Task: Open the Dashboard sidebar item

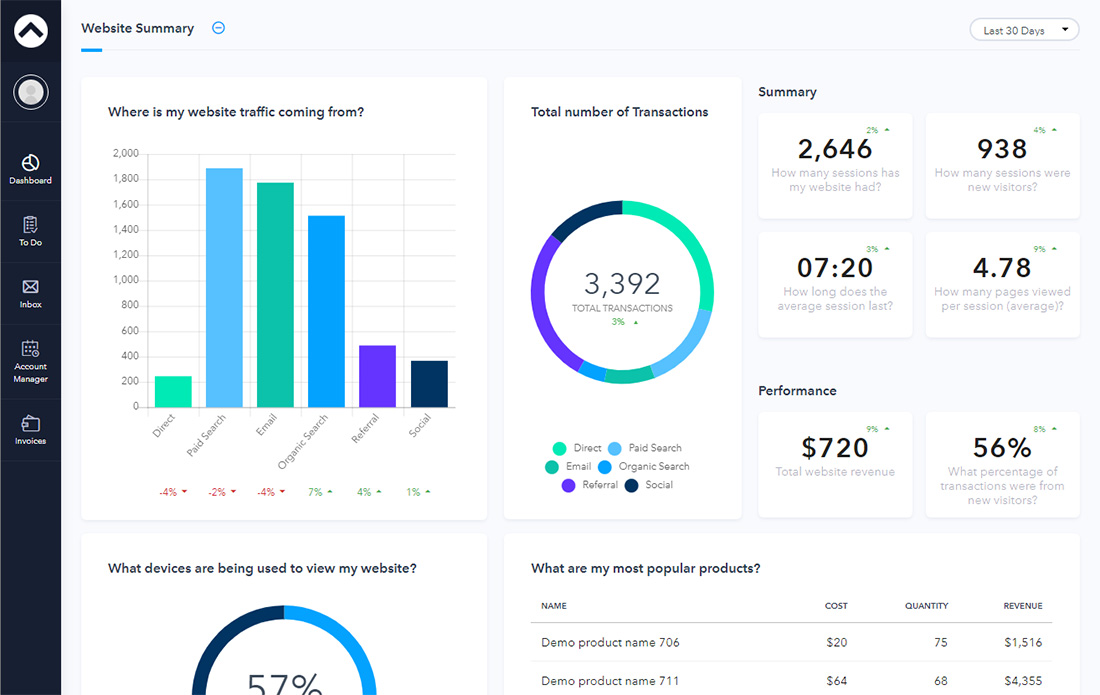Action: click(x=30, y=169)
